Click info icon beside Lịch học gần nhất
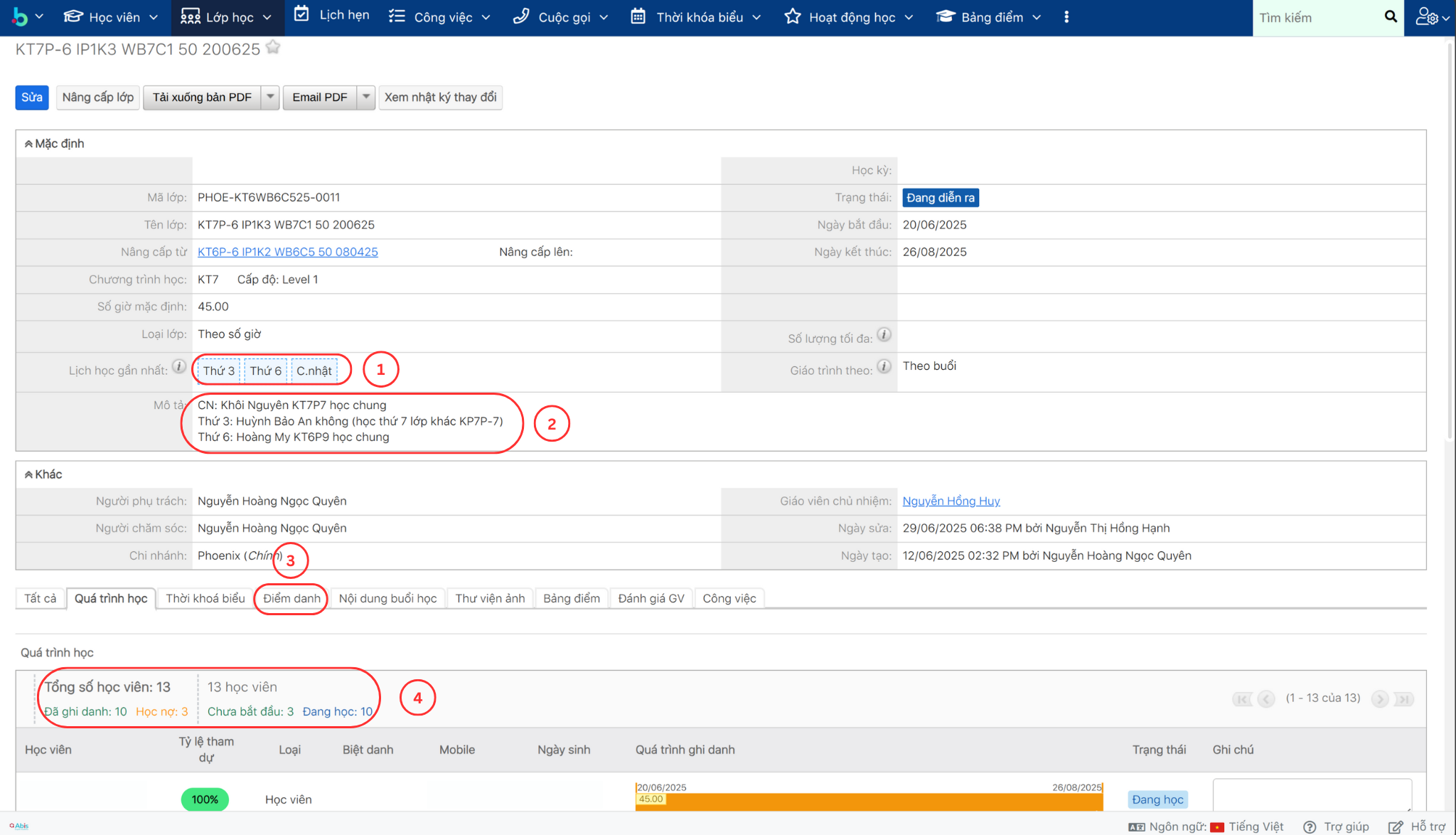 click(x=179, y=367)
